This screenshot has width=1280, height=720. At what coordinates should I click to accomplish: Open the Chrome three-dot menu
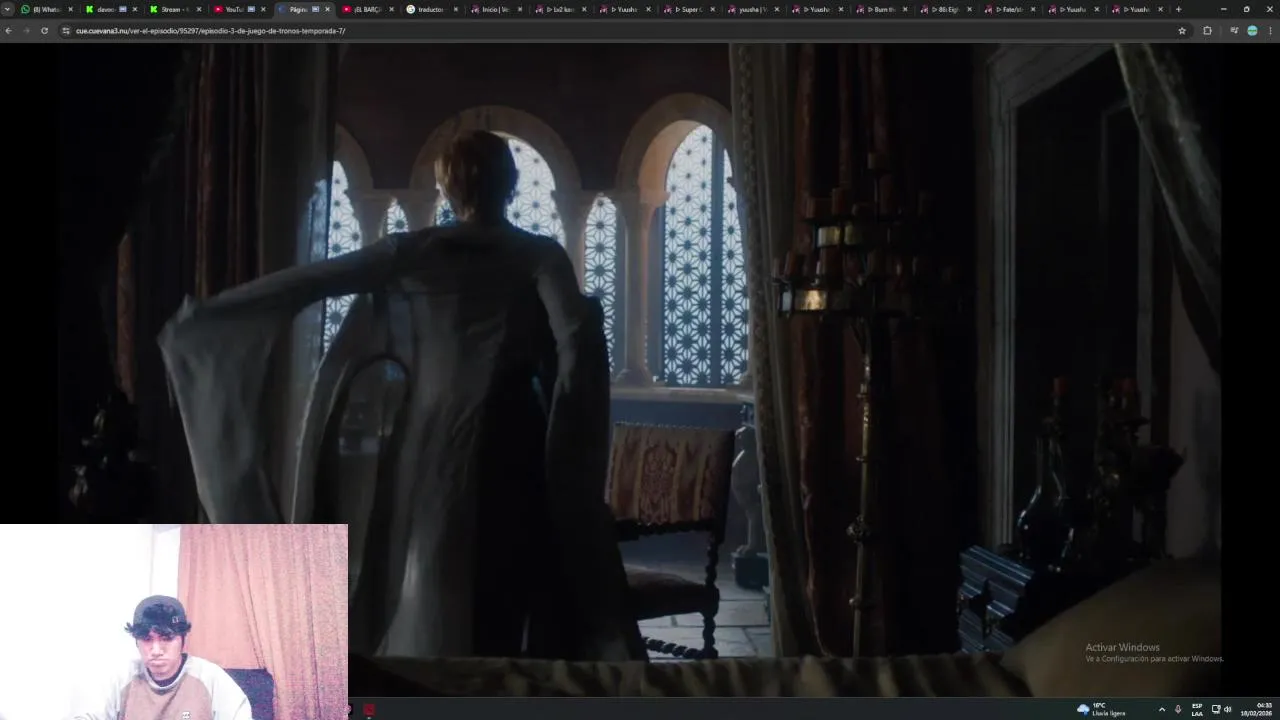click(1269, 31)
